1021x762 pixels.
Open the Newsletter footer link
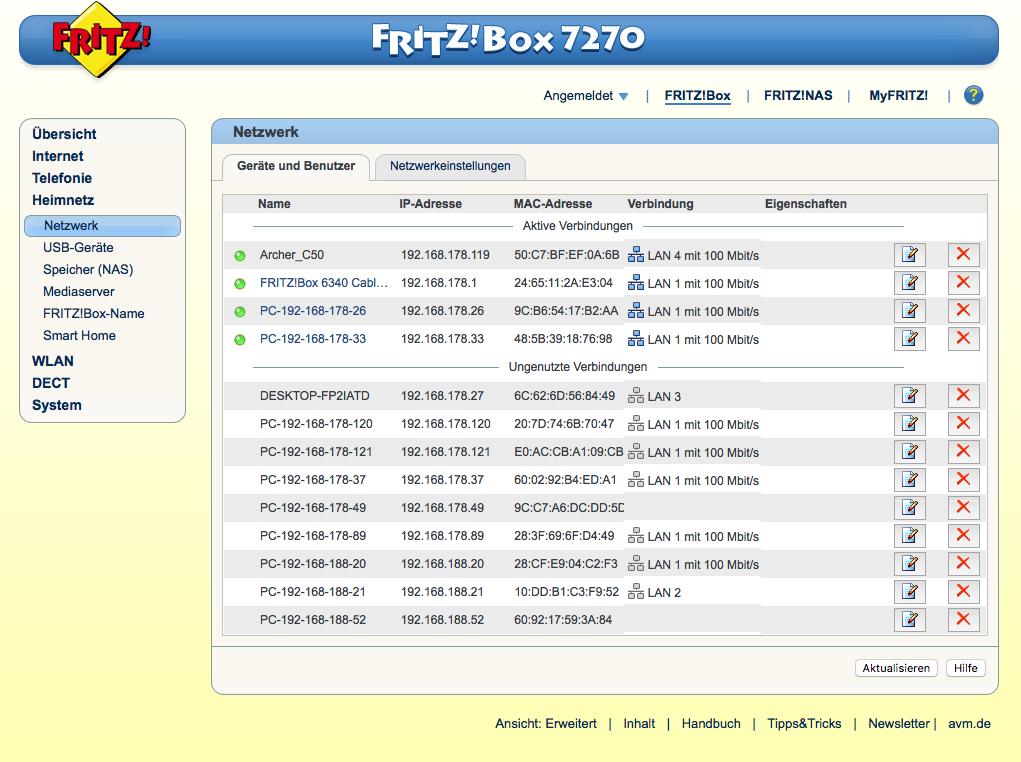899,724
